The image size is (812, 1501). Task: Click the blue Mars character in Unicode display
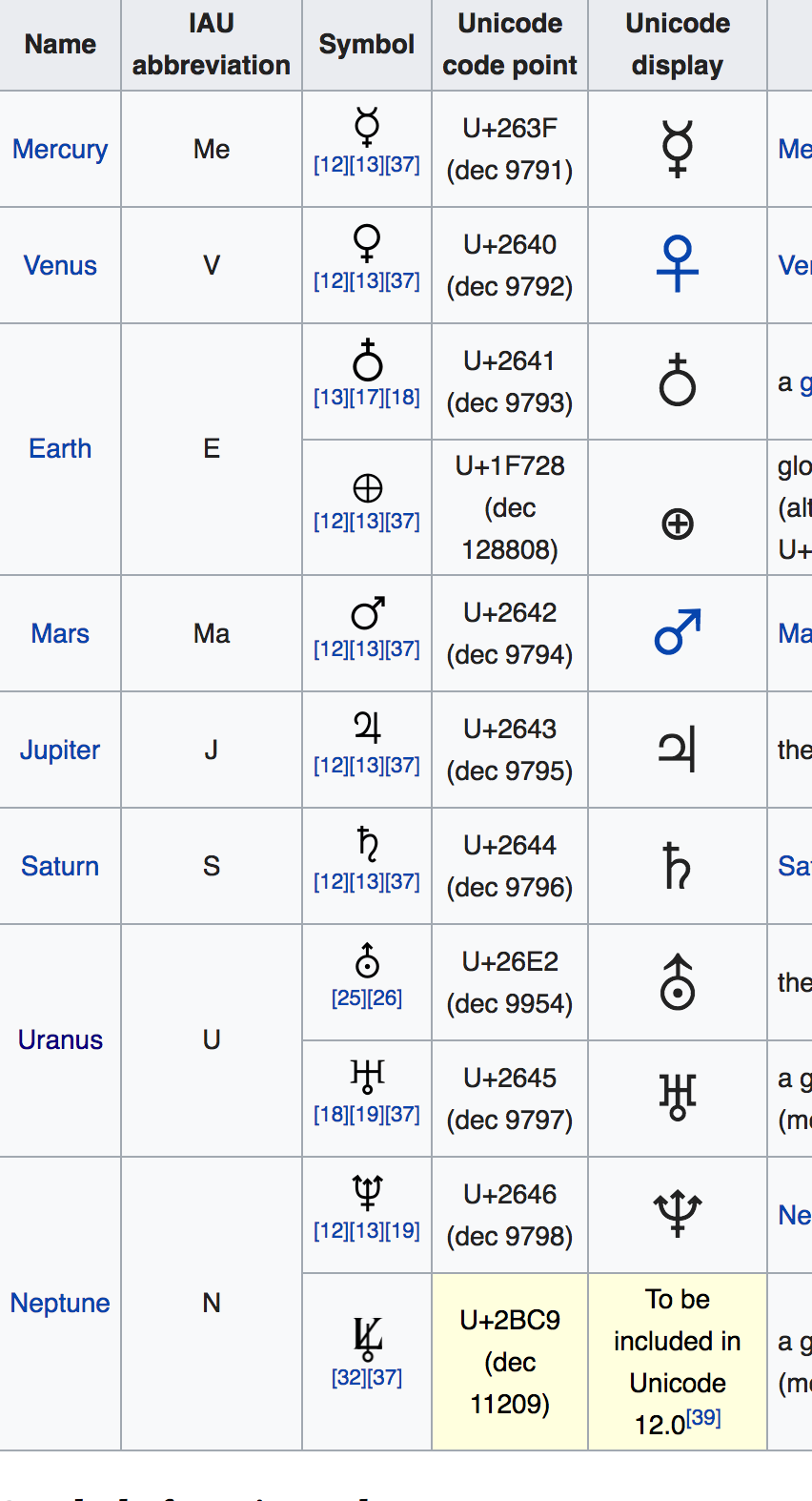pyautogui.click(x=678, y=632)
